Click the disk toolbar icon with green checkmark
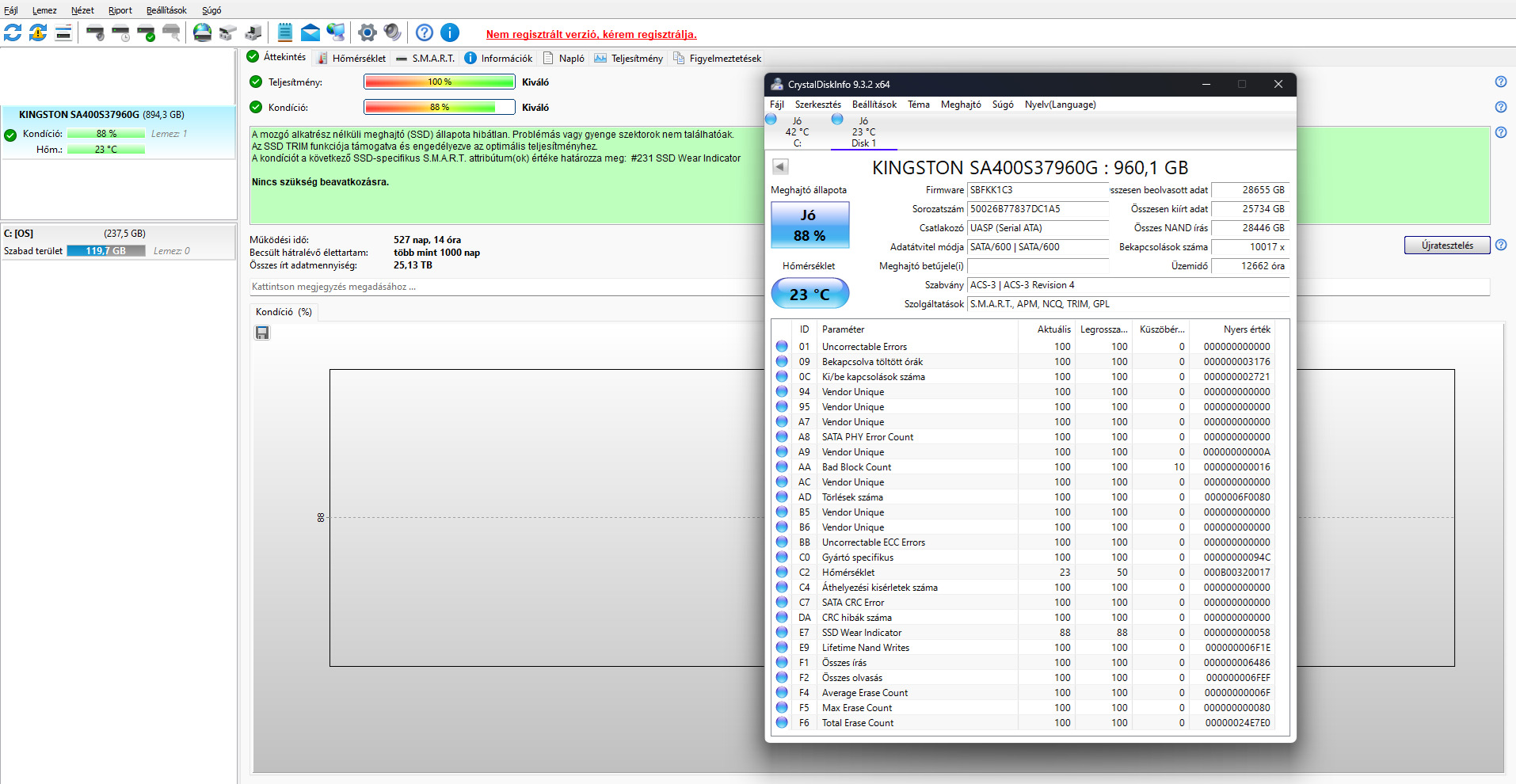 coord(146,32)
